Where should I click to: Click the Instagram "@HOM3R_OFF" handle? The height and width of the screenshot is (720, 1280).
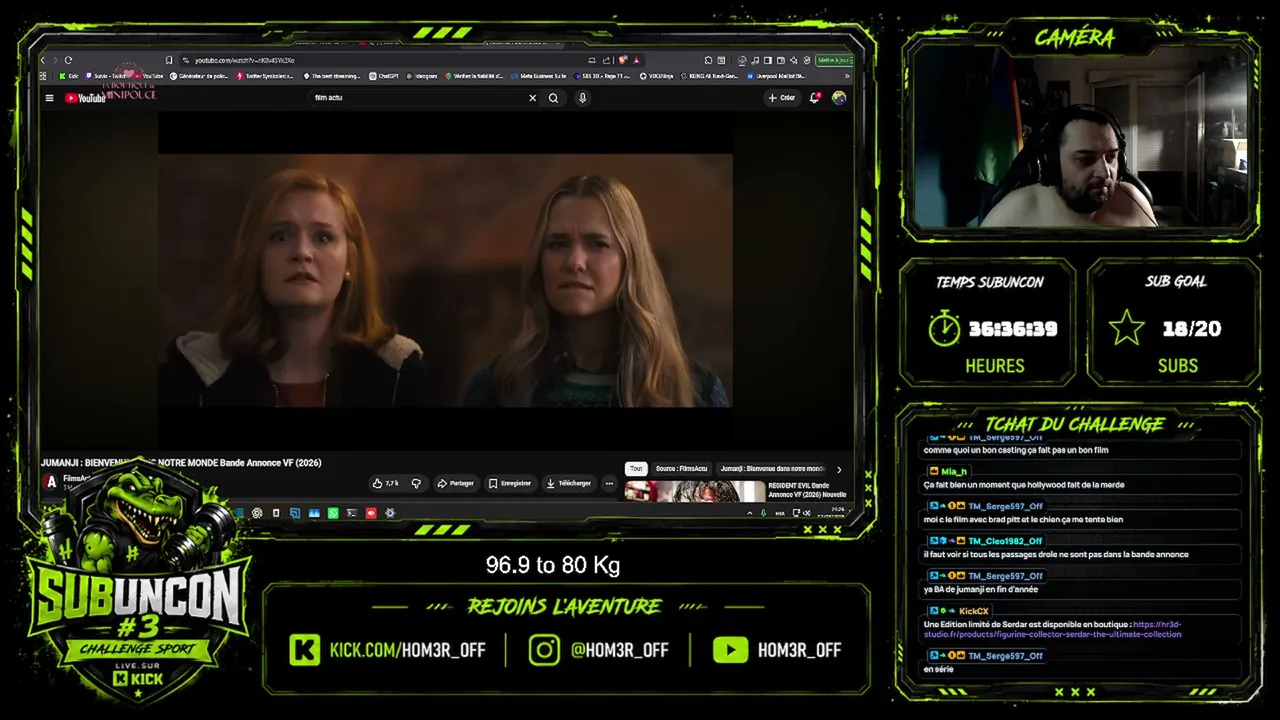pos(620,650)
